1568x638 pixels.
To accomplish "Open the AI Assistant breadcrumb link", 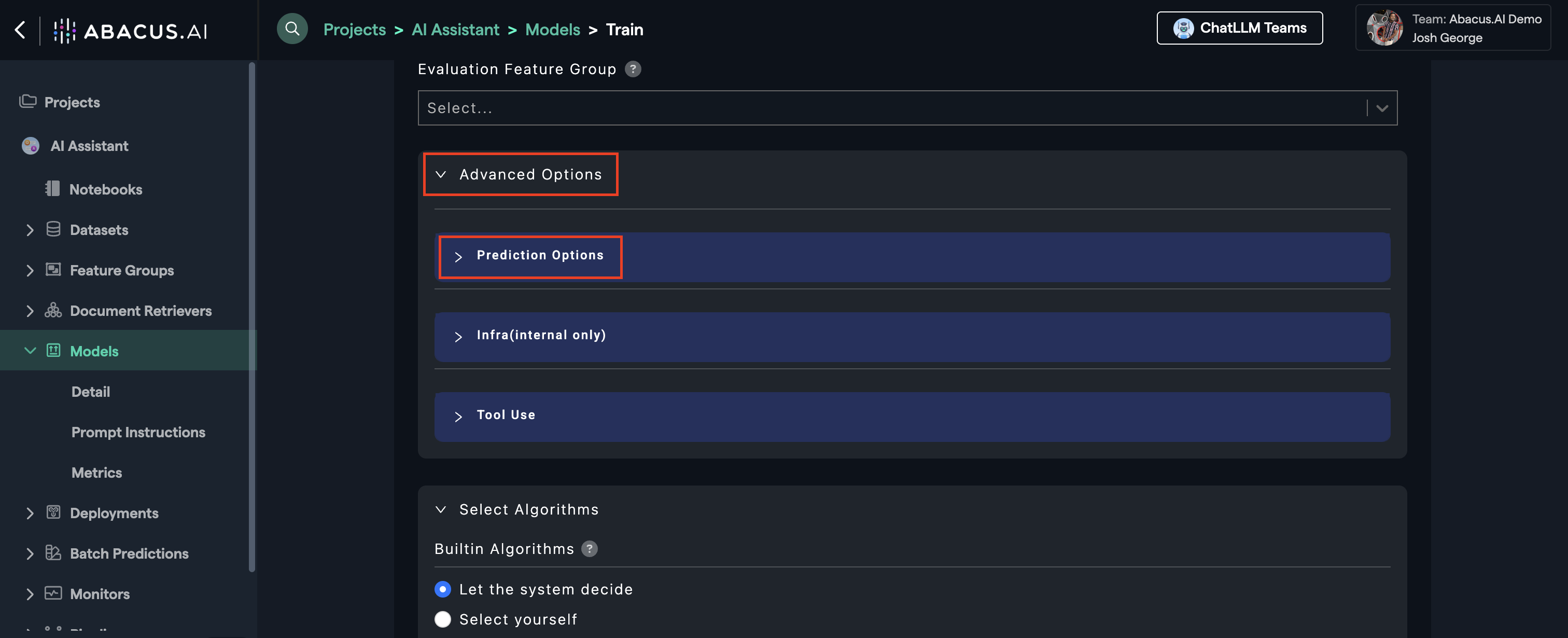I will (455, 29).
